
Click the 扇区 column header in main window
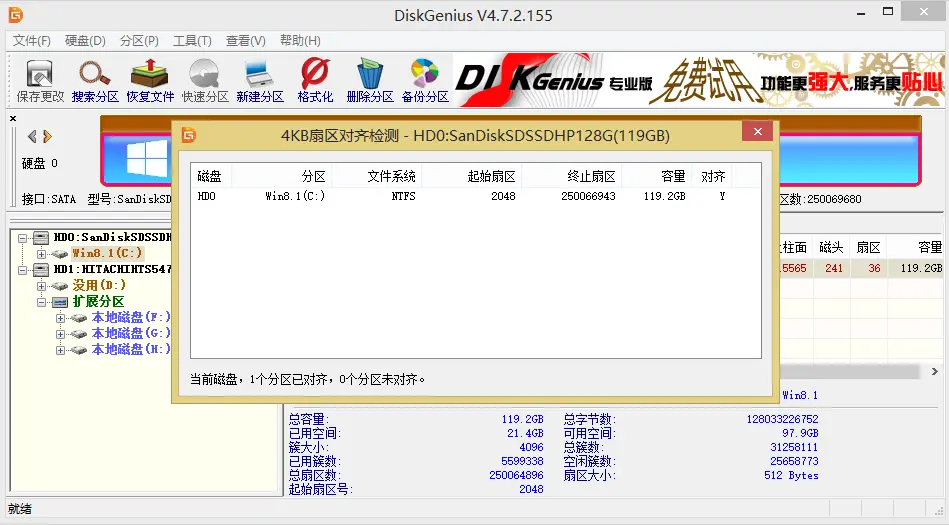tap(868, 247)
